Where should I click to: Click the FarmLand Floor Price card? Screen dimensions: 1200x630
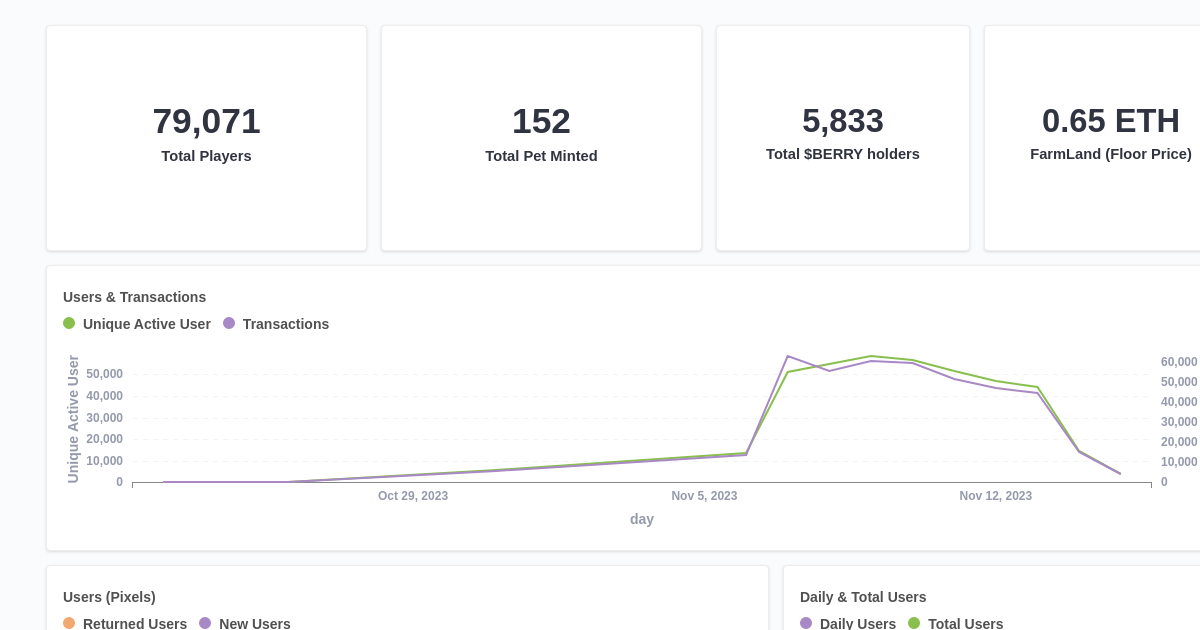(x=1111, y=137)
